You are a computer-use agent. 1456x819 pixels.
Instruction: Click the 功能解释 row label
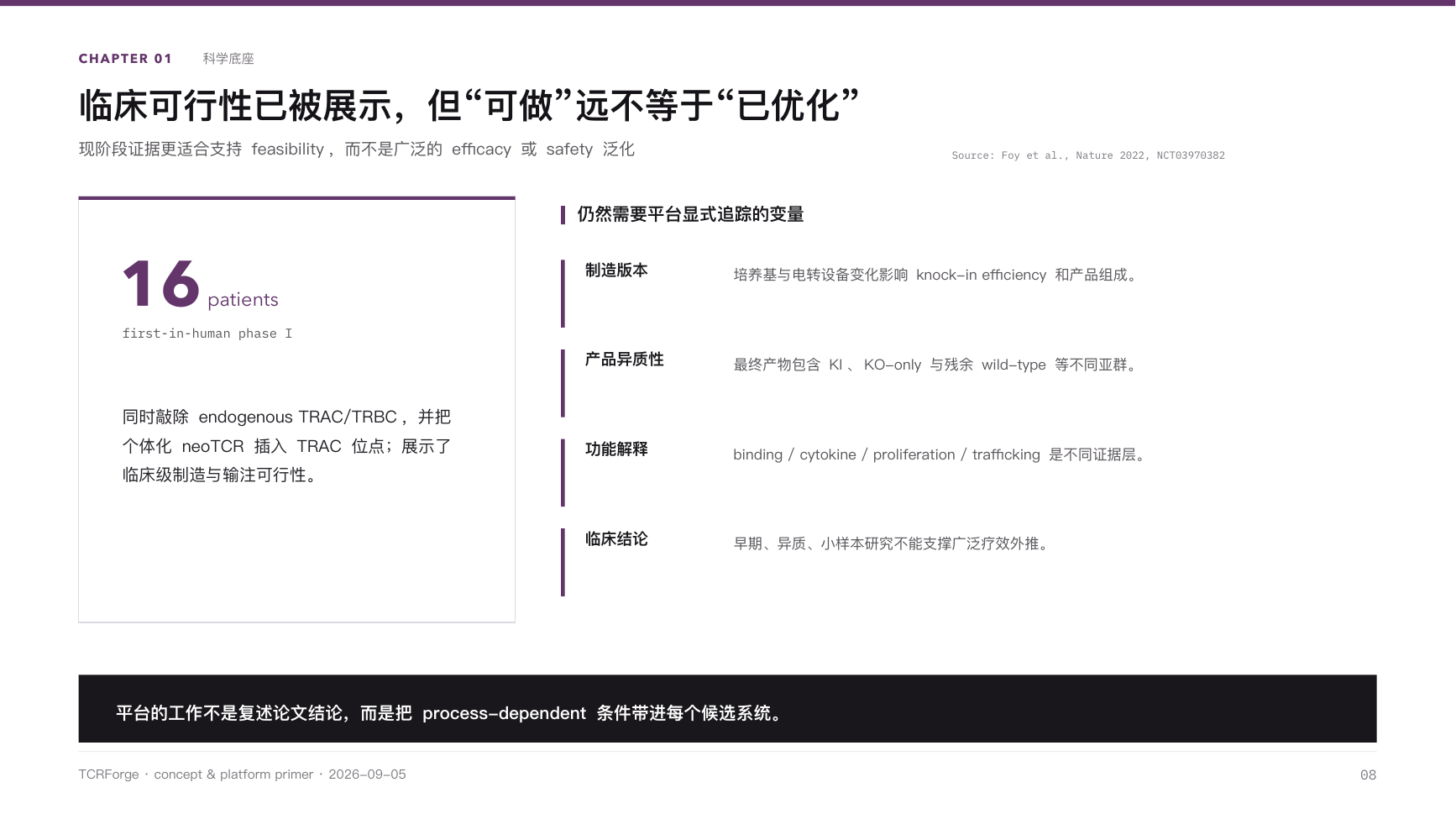(x=616, y=449)
